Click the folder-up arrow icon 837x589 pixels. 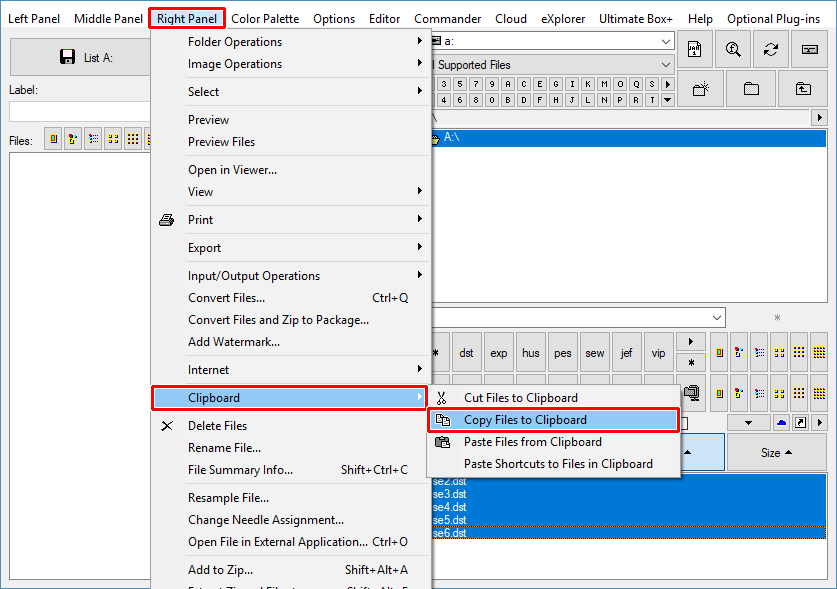point(803,89)
